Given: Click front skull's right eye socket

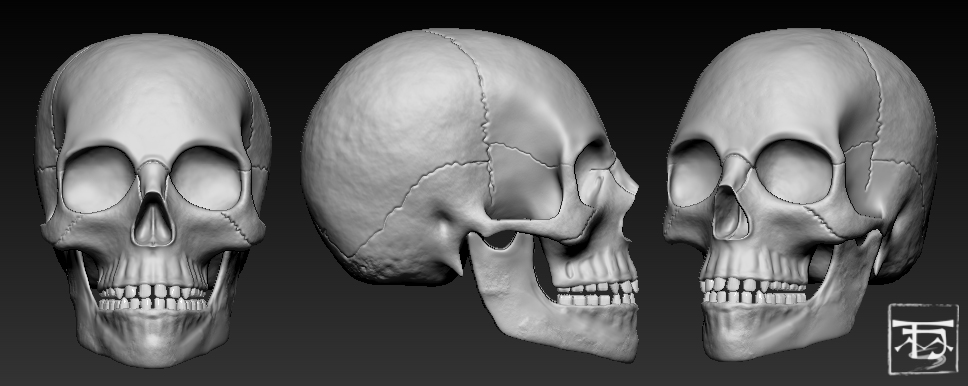Looking at the screenshot, I should pos(206,178).
